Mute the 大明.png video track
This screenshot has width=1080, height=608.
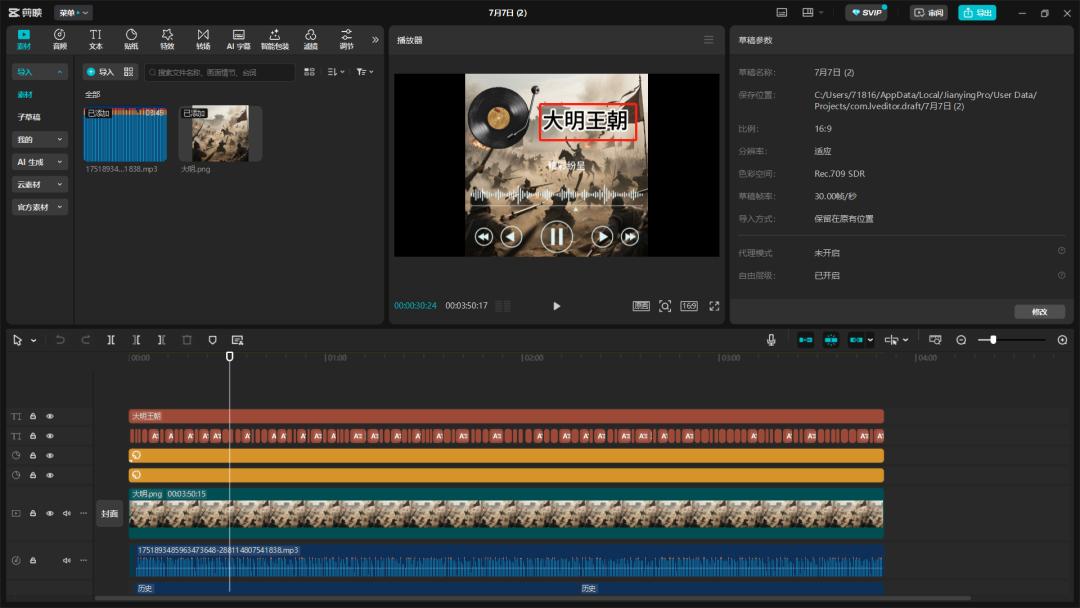point(67,513)
